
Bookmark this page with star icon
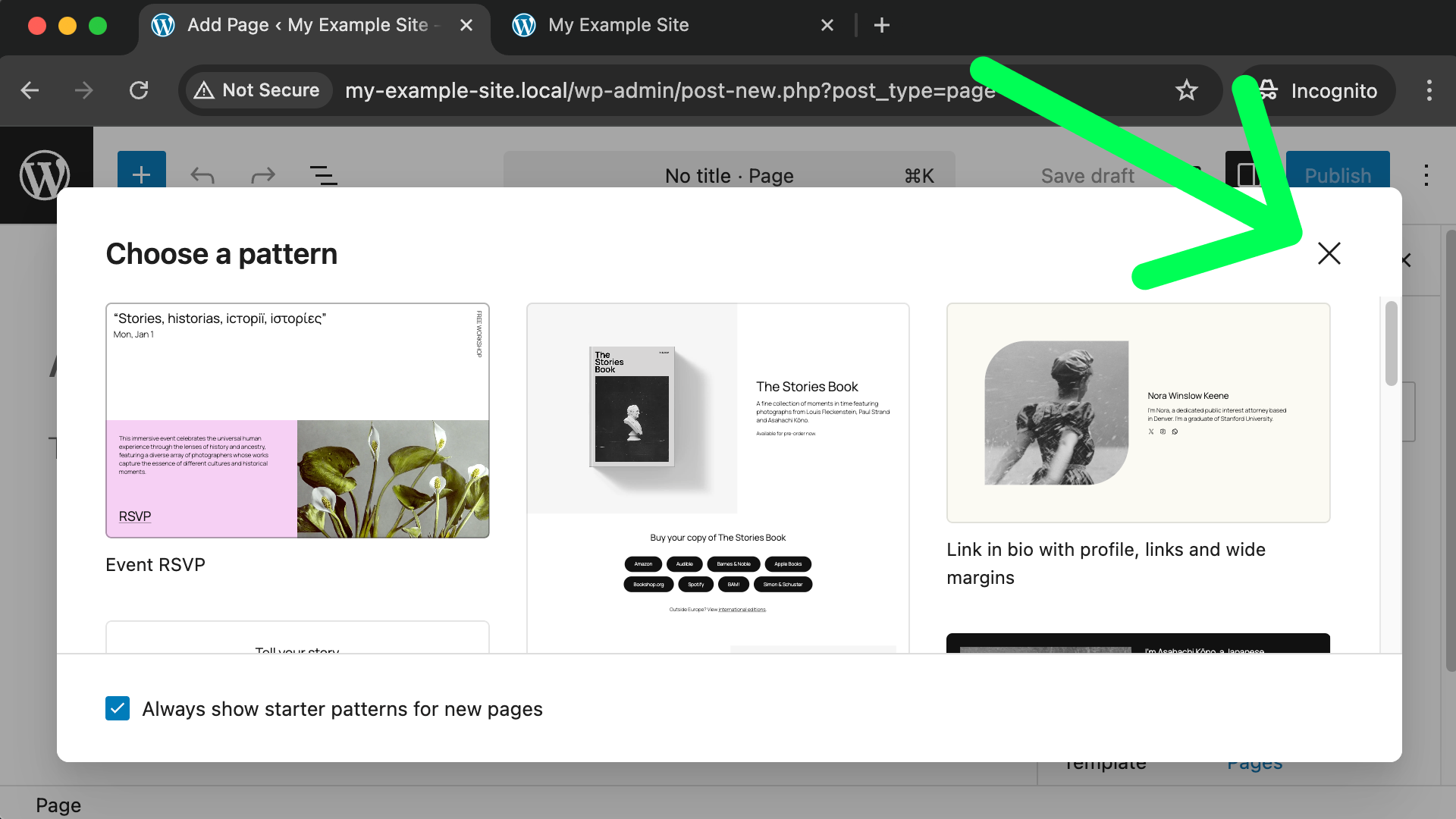coord(1186,90)
